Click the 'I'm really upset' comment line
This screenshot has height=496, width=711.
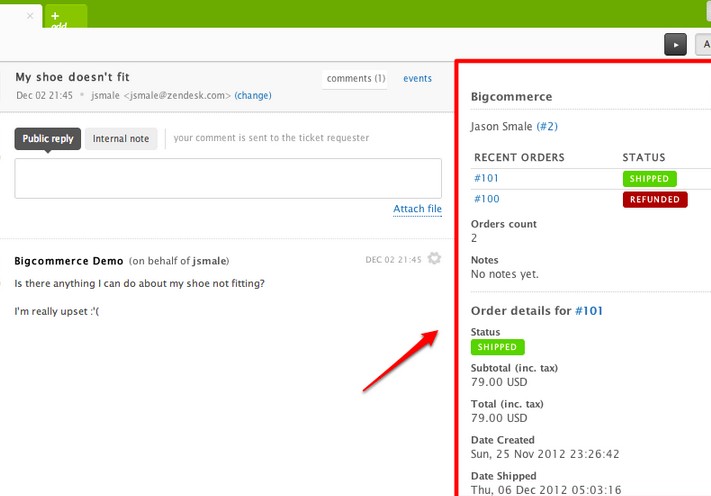point(57,311)
